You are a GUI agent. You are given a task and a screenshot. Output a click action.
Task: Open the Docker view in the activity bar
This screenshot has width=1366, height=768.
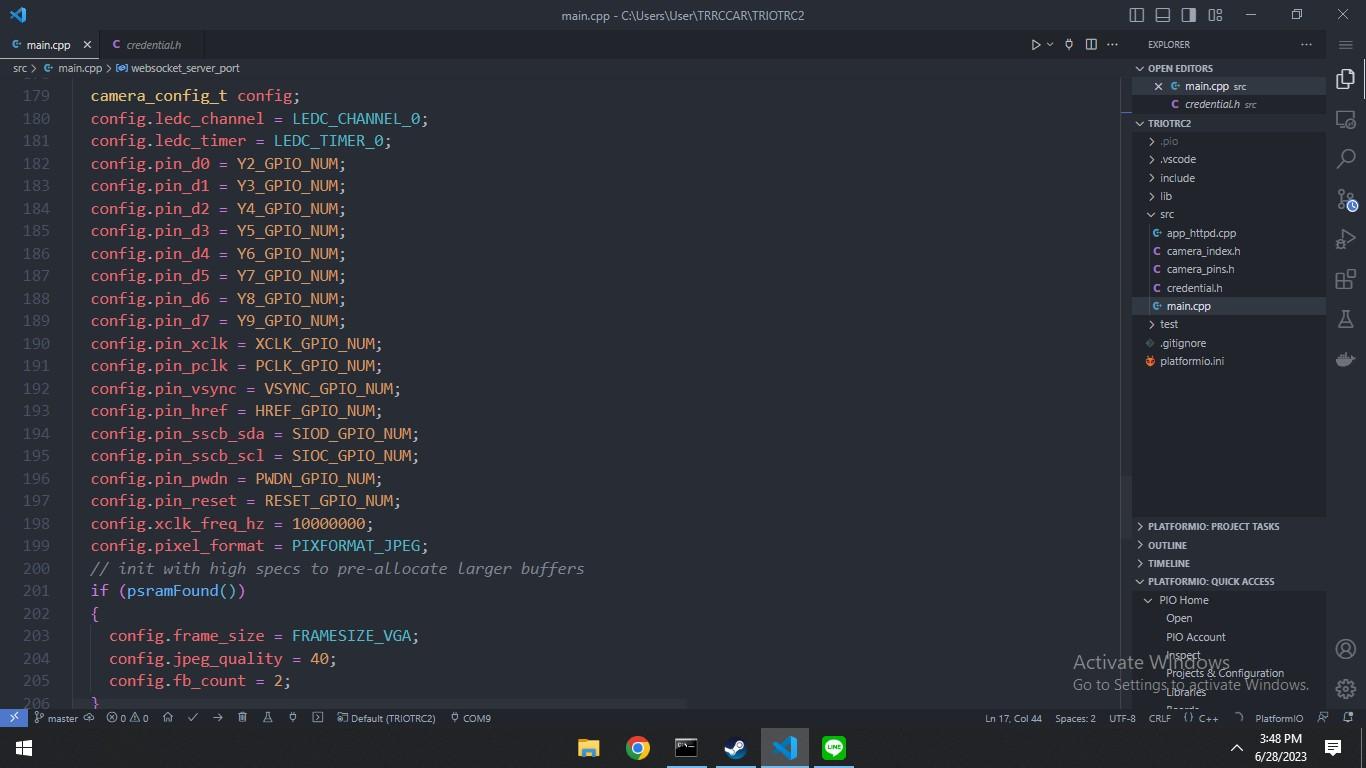[1346, 360]
